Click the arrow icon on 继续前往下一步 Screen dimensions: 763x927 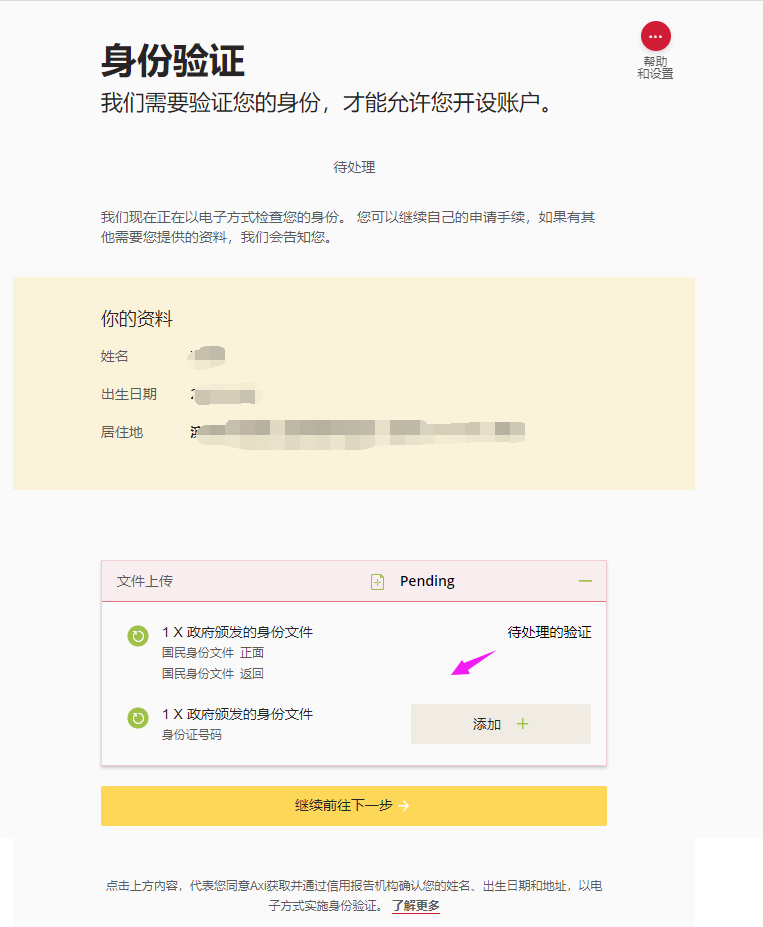(403, 805)
